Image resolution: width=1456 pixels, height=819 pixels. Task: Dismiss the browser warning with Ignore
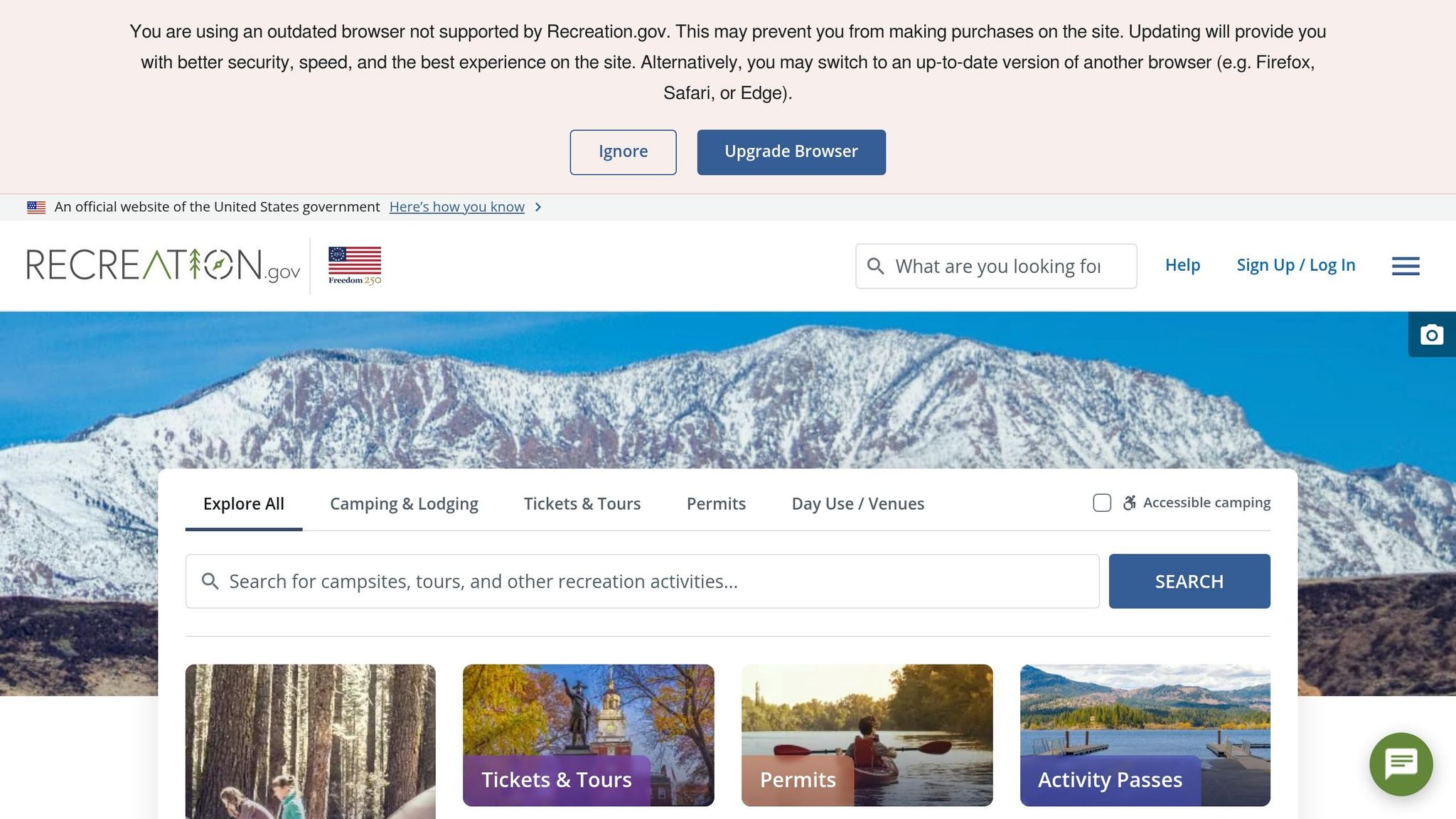[x=623, y=152]
